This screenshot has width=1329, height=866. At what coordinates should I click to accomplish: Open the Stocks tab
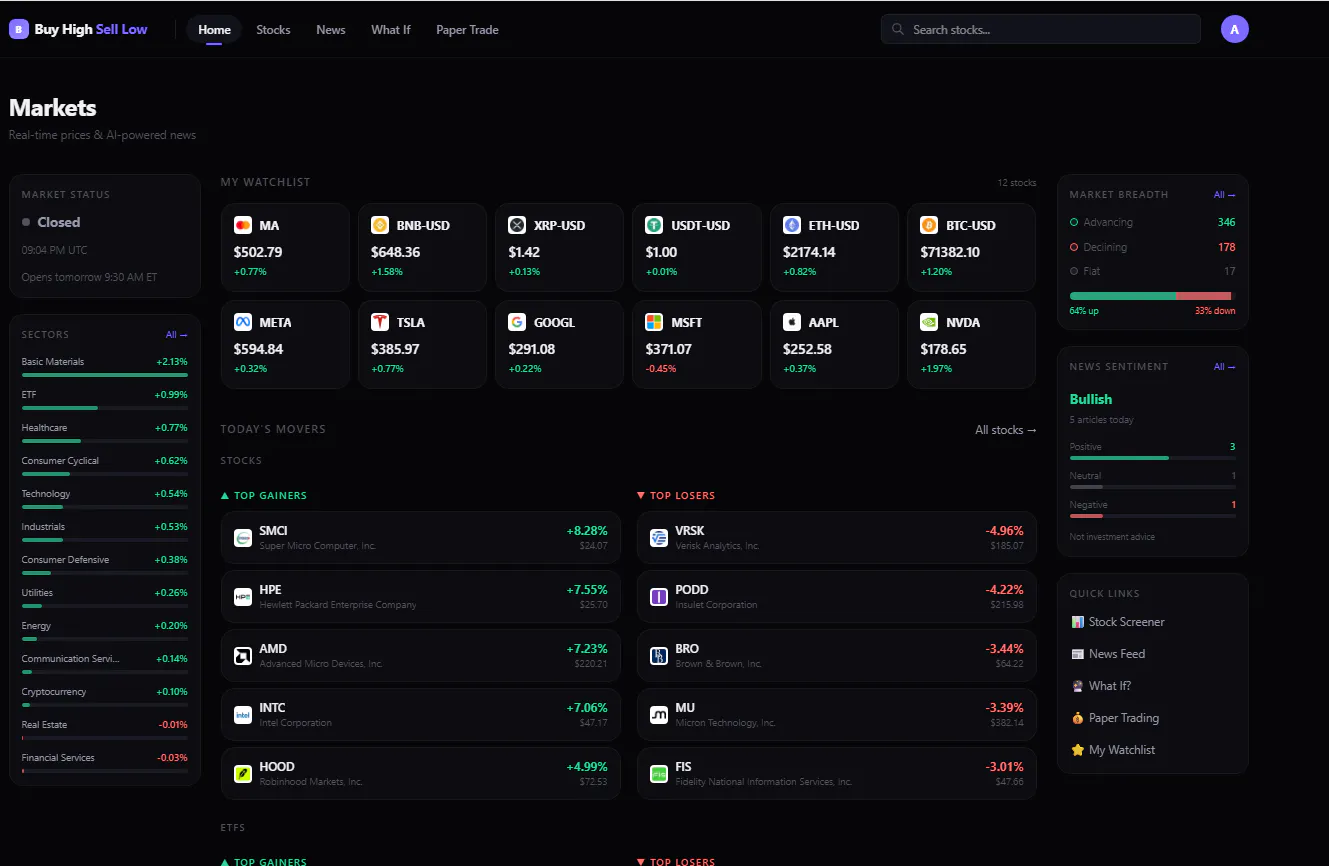273,30
